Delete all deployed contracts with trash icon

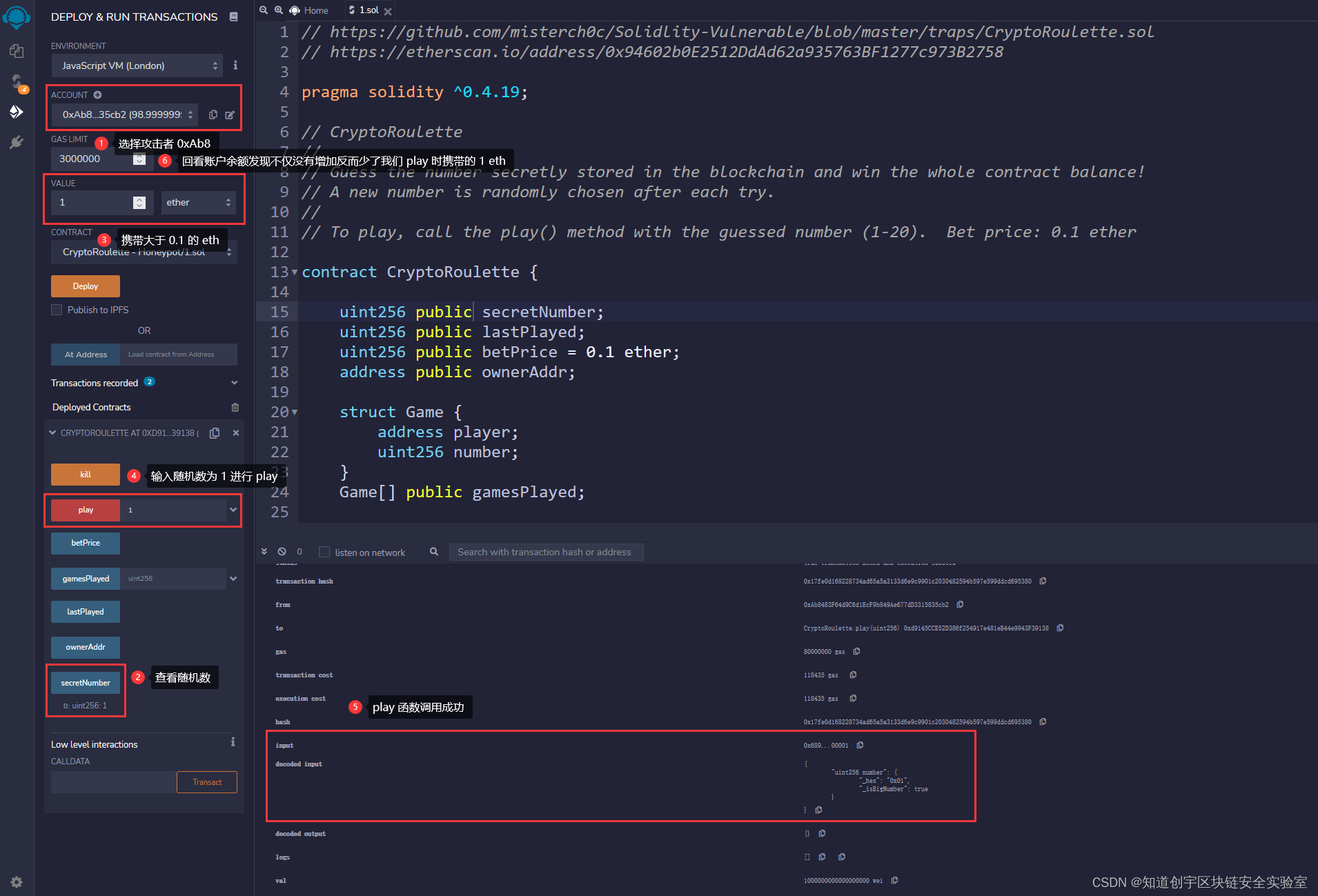(x=235, y=407)
